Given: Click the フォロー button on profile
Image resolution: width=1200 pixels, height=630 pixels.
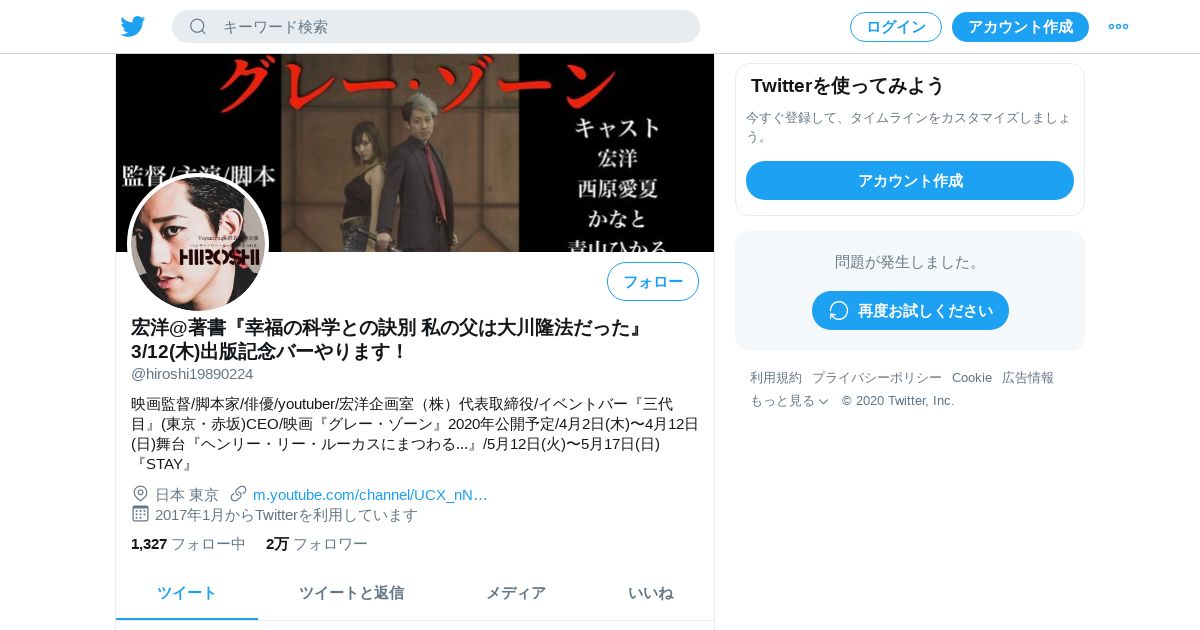Looking at the screenshot, I should tap(653, 282).
